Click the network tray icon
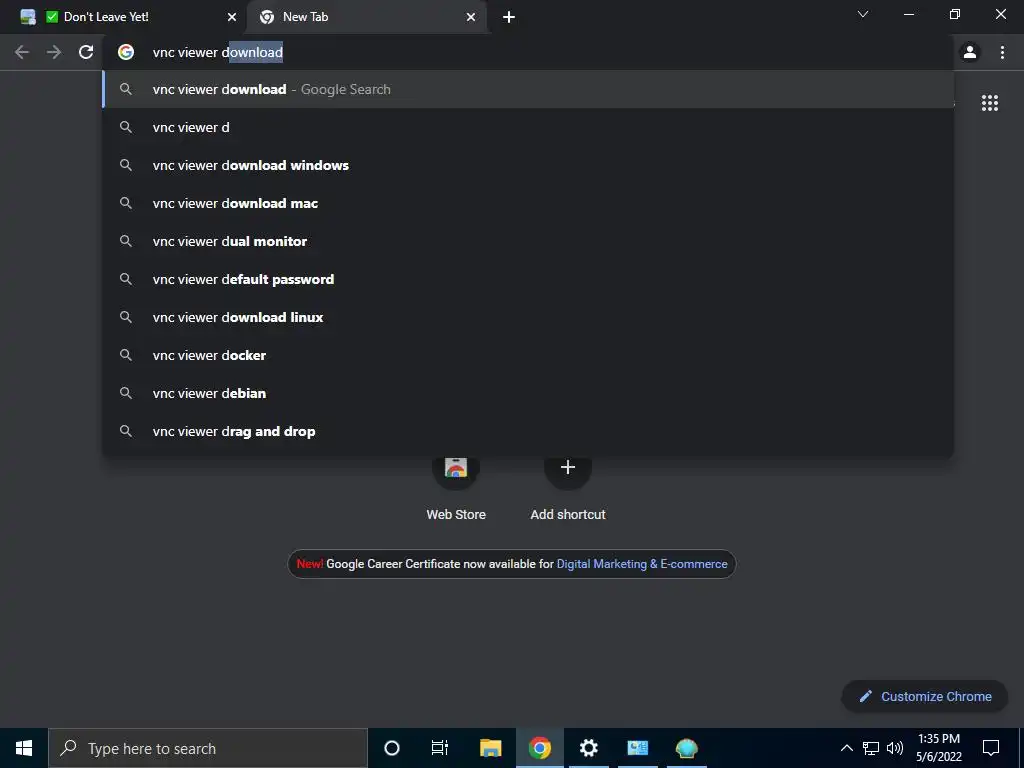Viewport: 1024px width, 768px height. 871,748
